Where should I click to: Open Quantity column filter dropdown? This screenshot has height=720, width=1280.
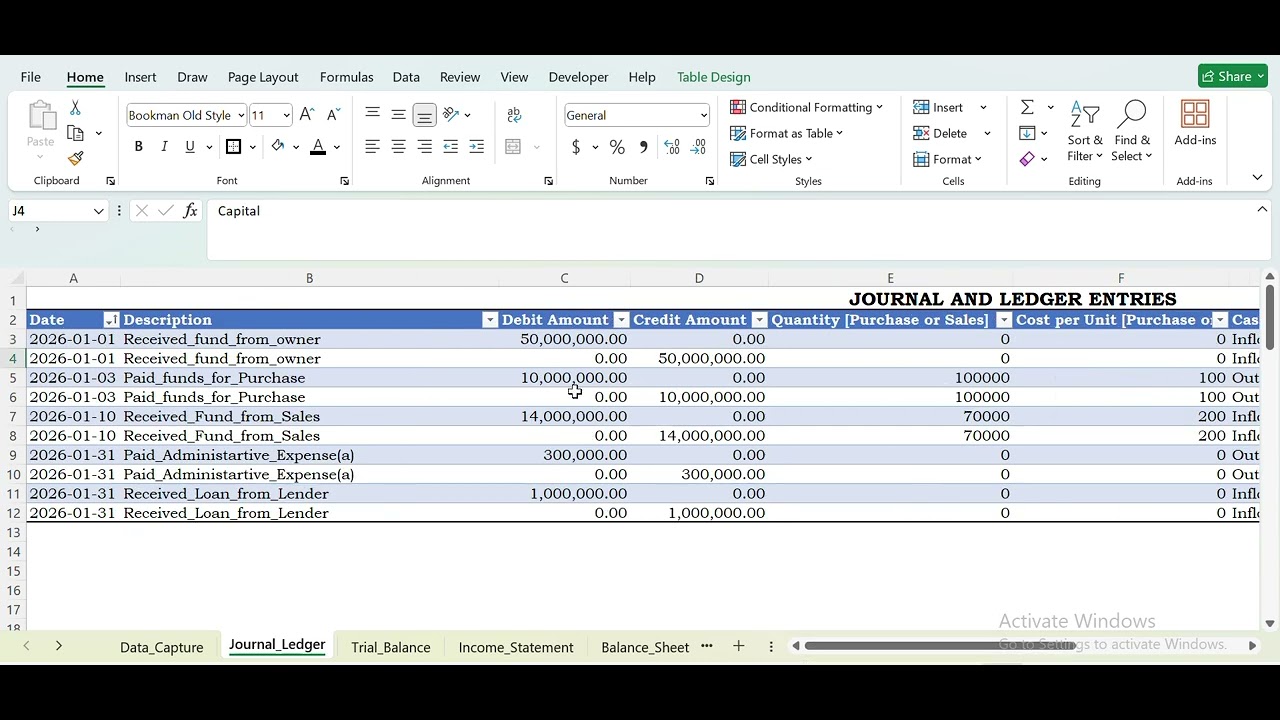click(x=1003, y=320)
